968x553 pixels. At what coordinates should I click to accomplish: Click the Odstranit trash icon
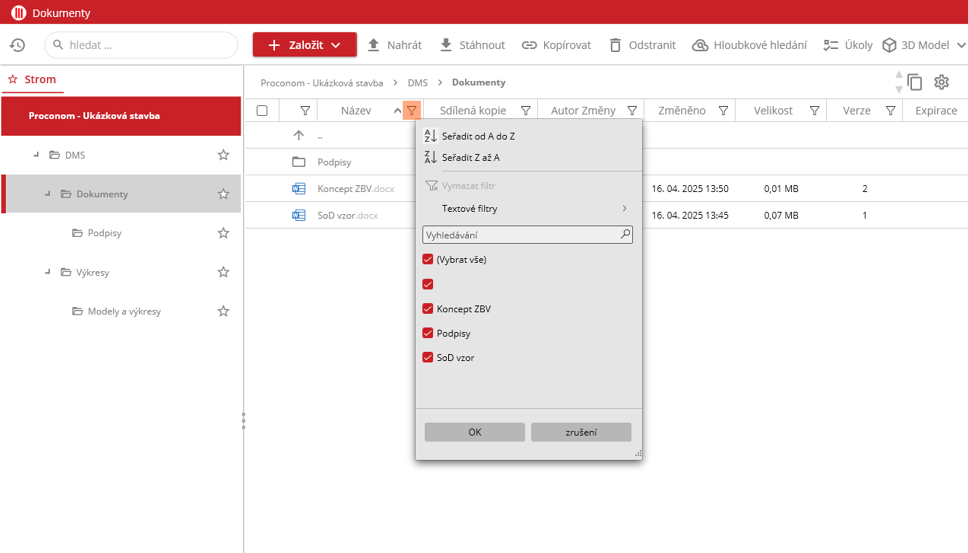[x=615, y=45]
